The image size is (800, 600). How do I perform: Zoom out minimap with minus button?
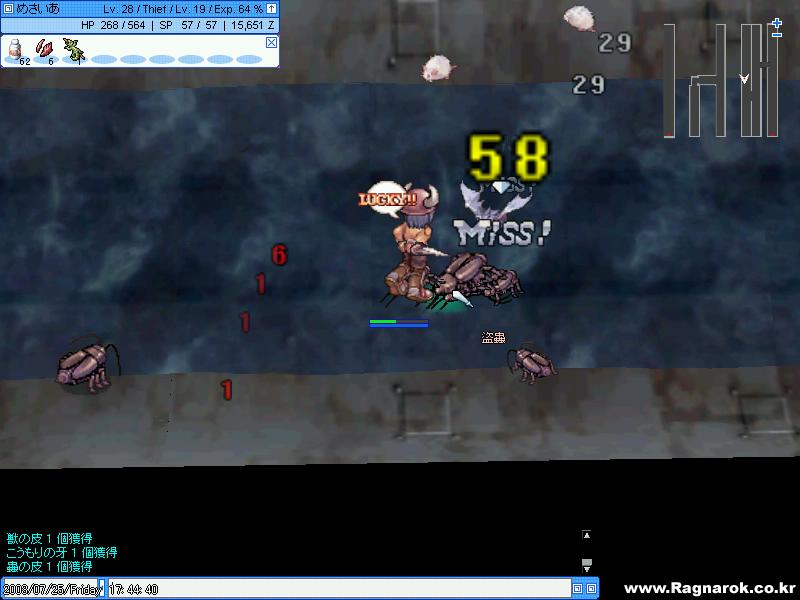[x=777, y=35]
